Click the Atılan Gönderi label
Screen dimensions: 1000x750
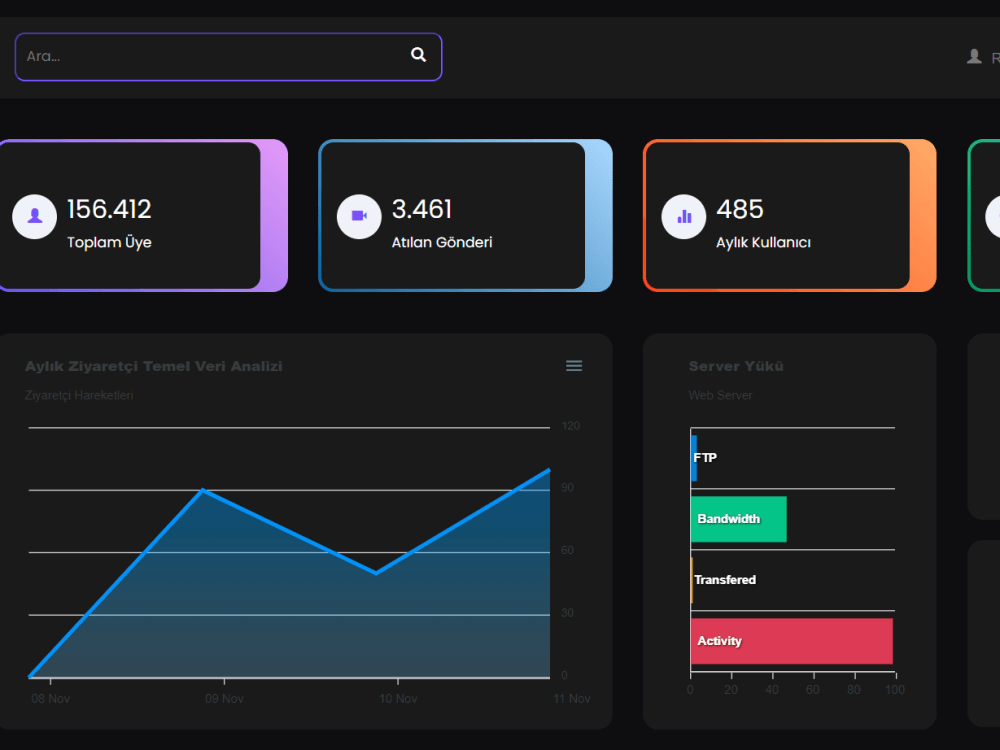pyautogui.click(x=442, y=242)
